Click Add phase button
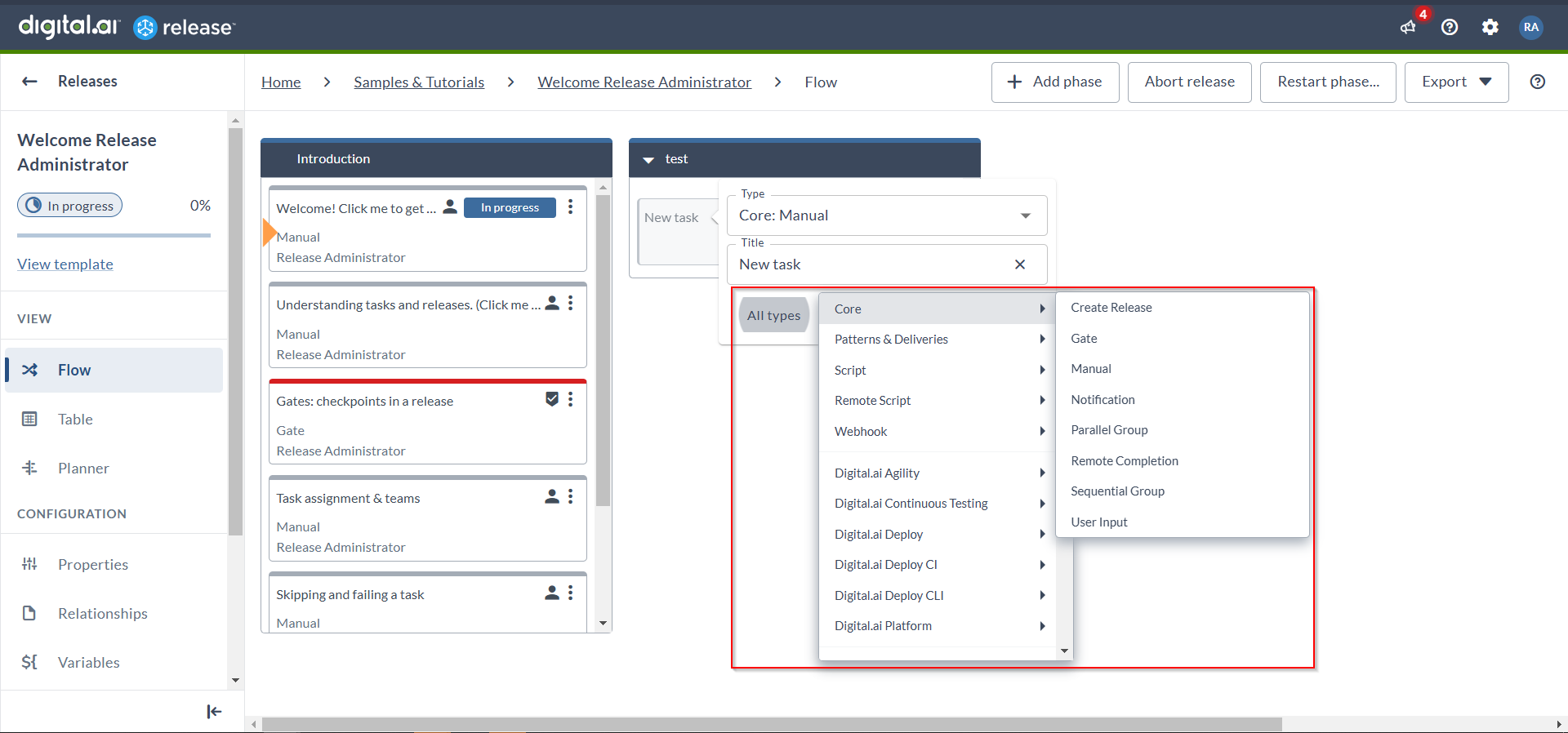 [1055, 82]
